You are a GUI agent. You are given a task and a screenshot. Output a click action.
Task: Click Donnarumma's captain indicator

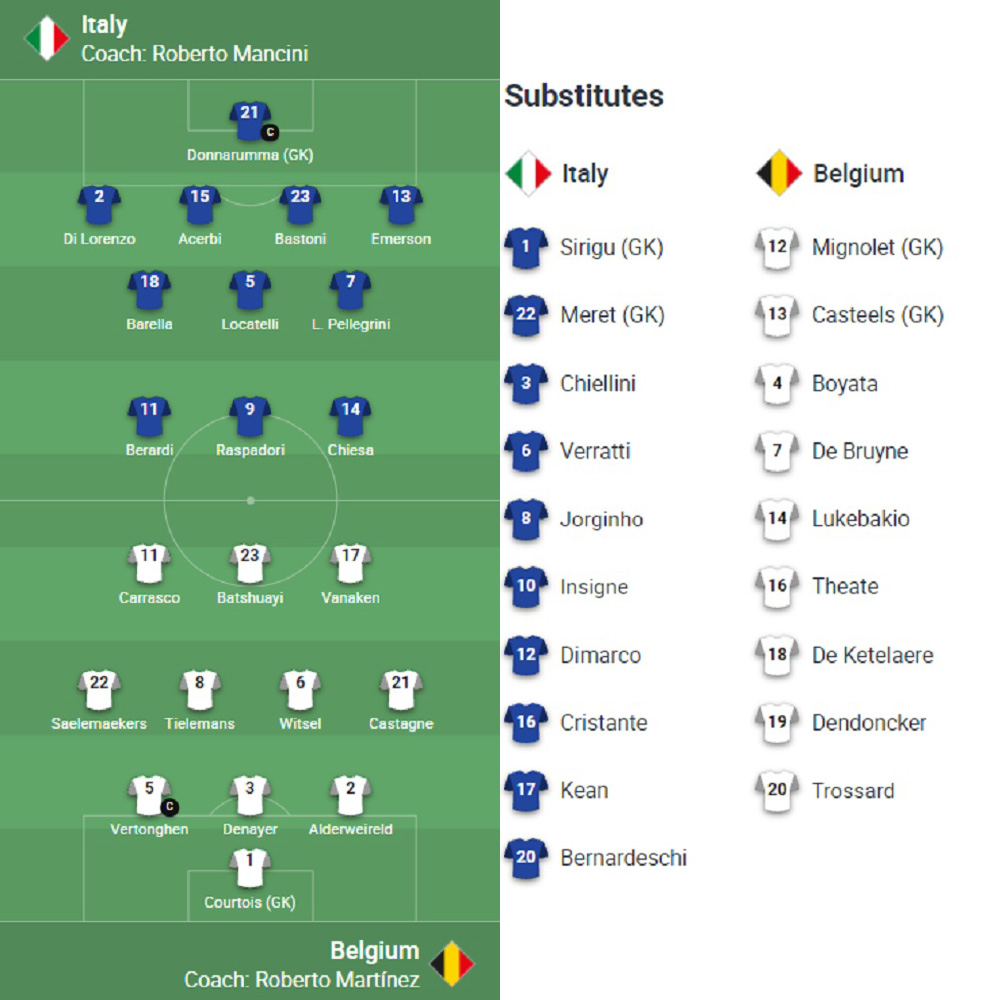(x=268, y=130)
